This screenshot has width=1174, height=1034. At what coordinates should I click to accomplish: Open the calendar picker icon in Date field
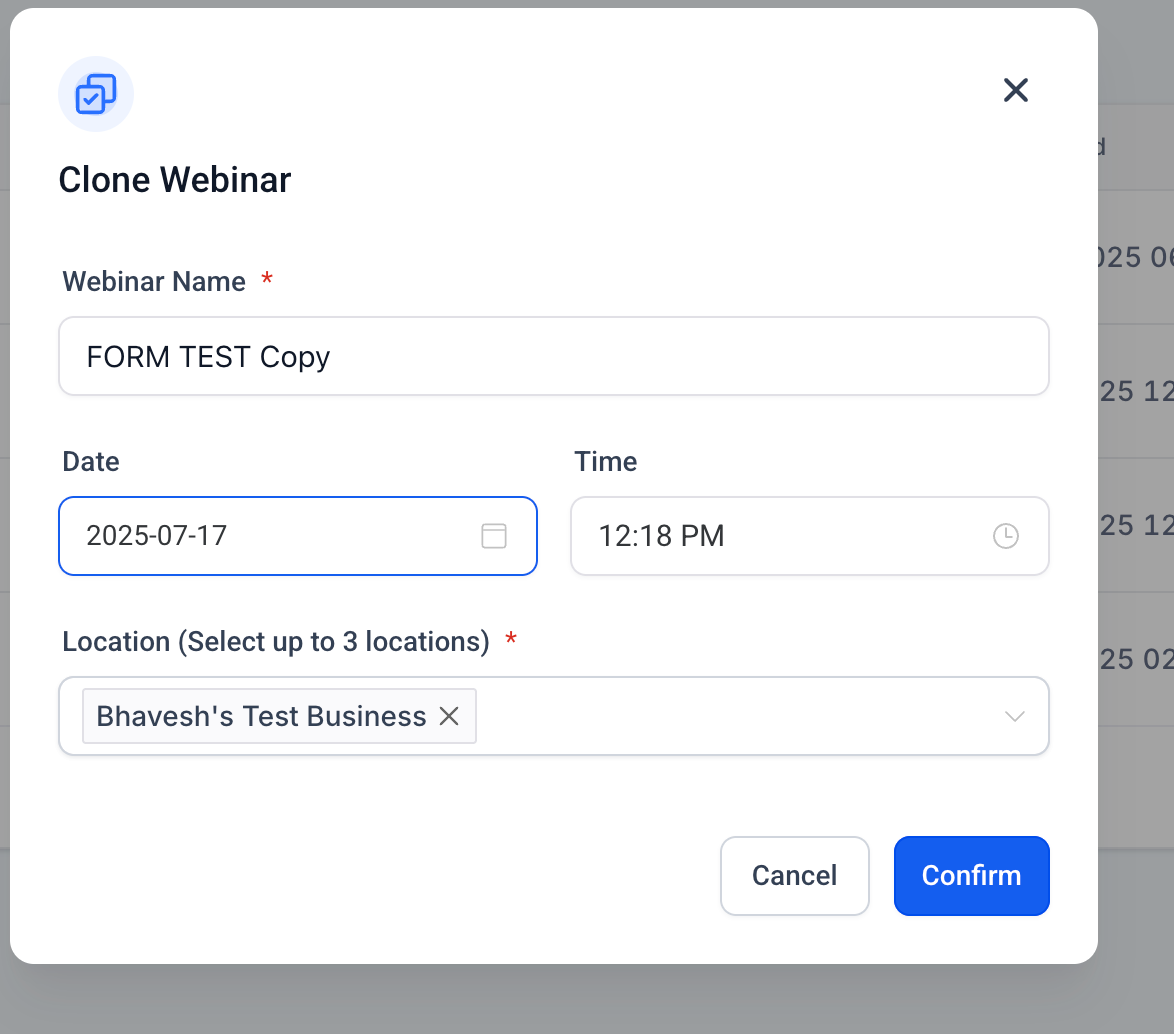point(494,536)
